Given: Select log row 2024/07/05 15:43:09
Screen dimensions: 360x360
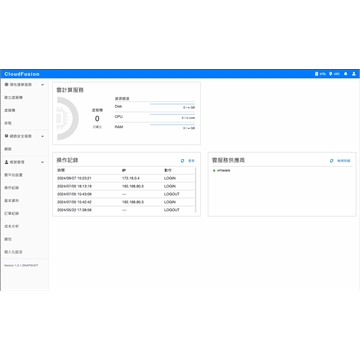Looking at the screenshot, I should [125, 194].
